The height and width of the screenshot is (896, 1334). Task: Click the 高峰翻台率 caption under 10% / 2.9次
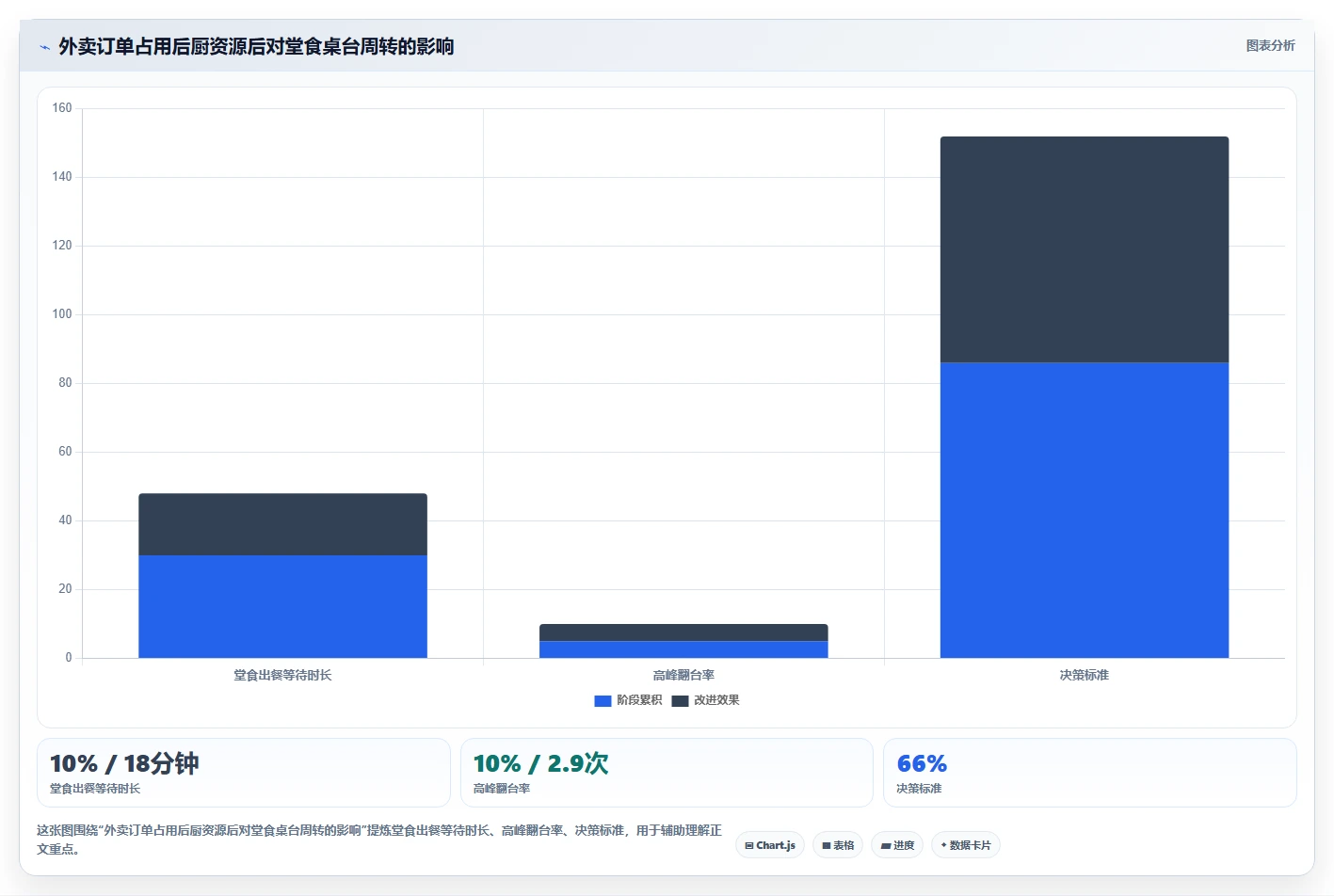coord(502,789)
